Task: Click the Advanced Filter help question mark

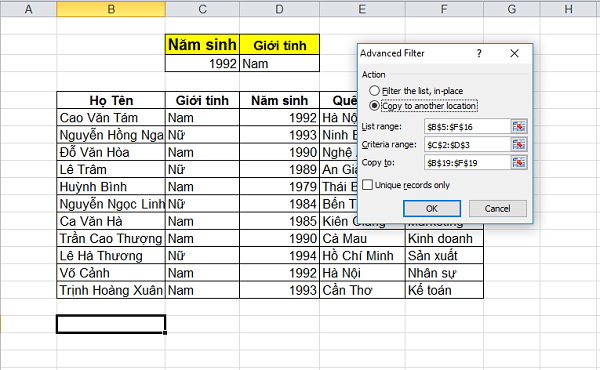Action: point(479,53)
